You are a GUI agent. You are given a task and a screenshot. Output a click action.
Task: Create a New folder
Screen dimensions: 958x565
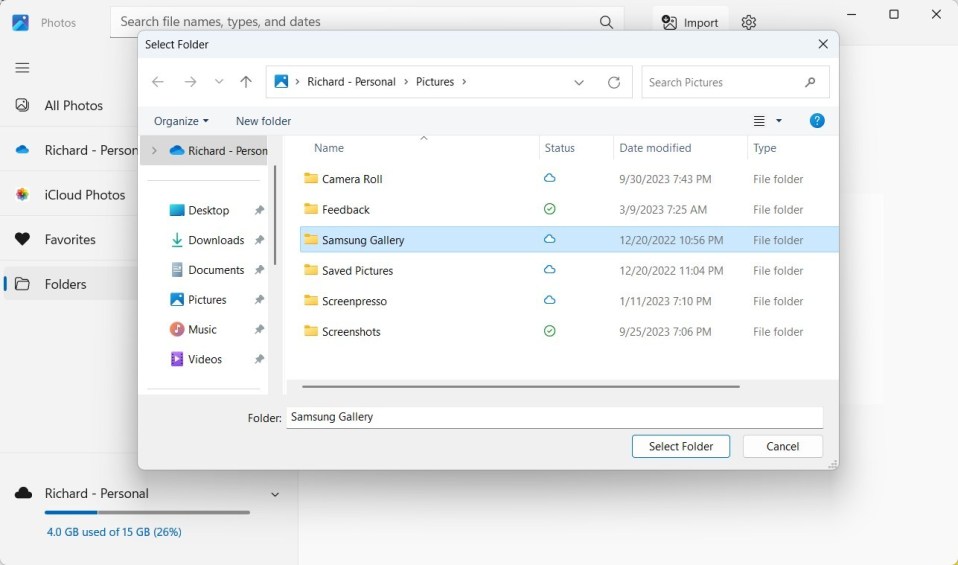point(263,121)
